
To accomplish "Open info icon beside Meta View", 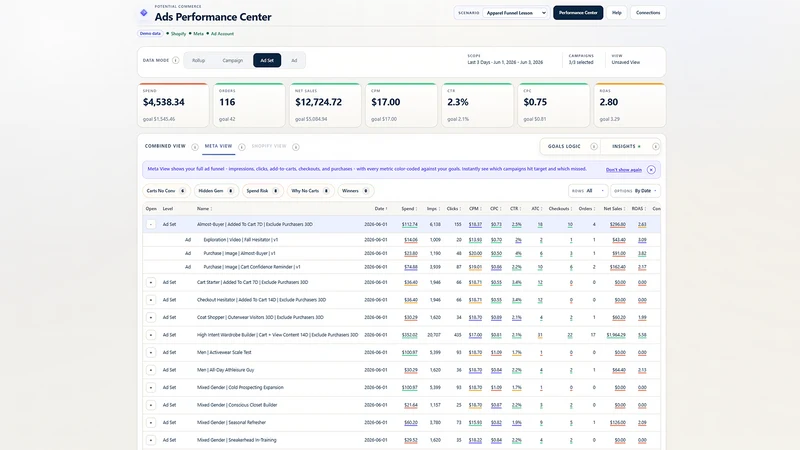I will point(242,147).
